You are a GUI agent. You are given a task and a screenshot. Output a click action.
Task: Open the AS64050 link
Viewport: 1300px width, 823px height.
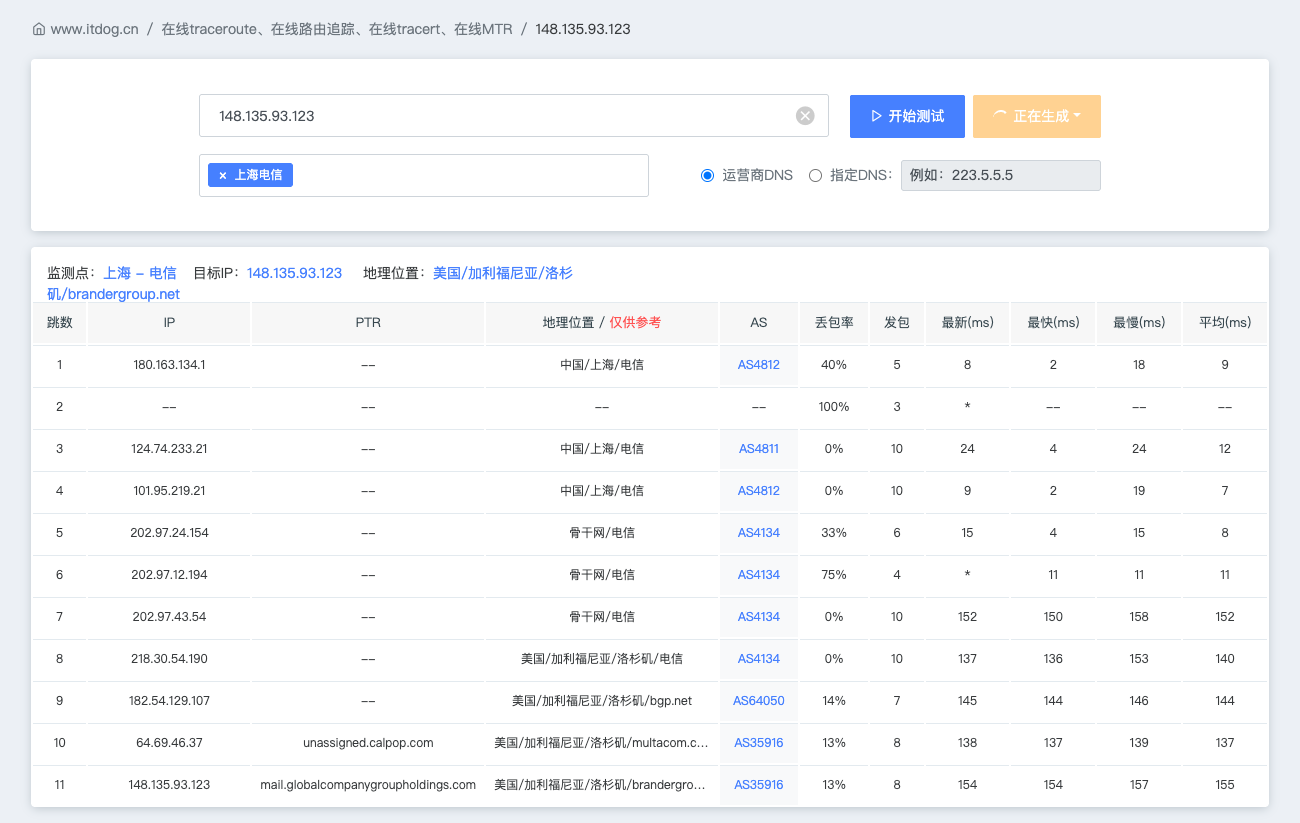tap(759, 701)
